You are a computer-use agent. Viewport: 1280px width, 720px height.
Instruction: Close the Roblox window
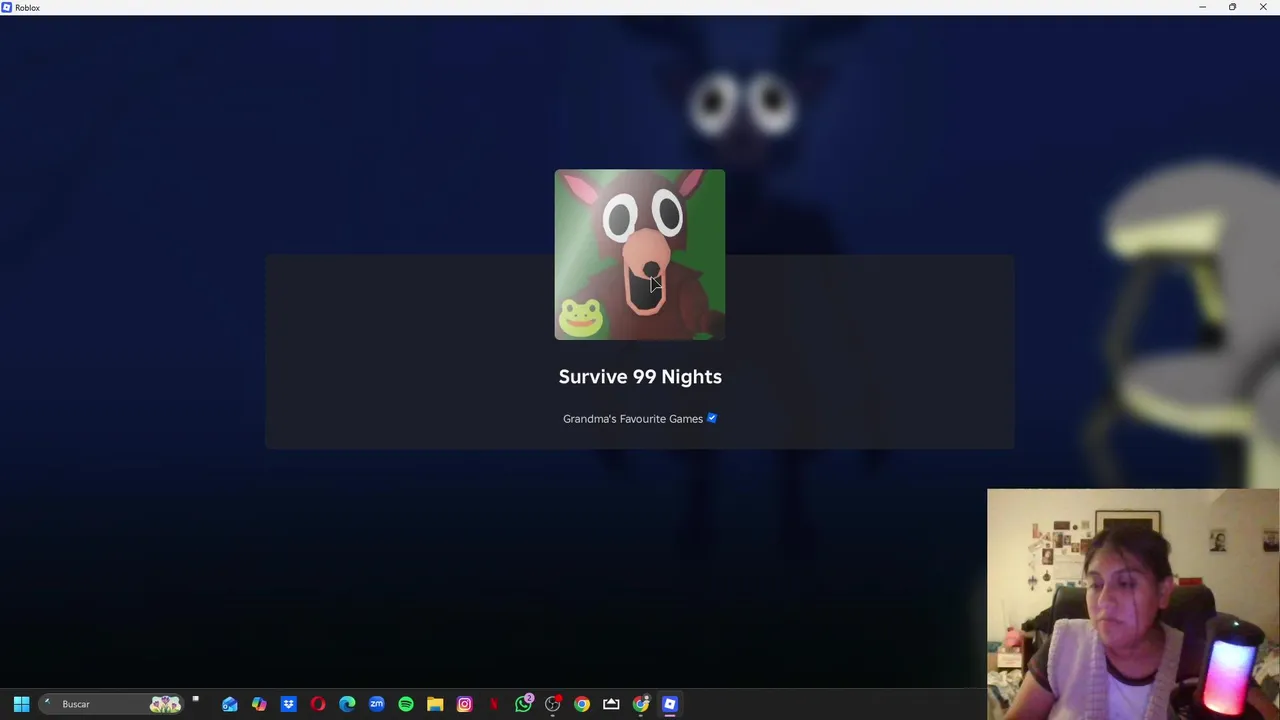pos(1263,7)
